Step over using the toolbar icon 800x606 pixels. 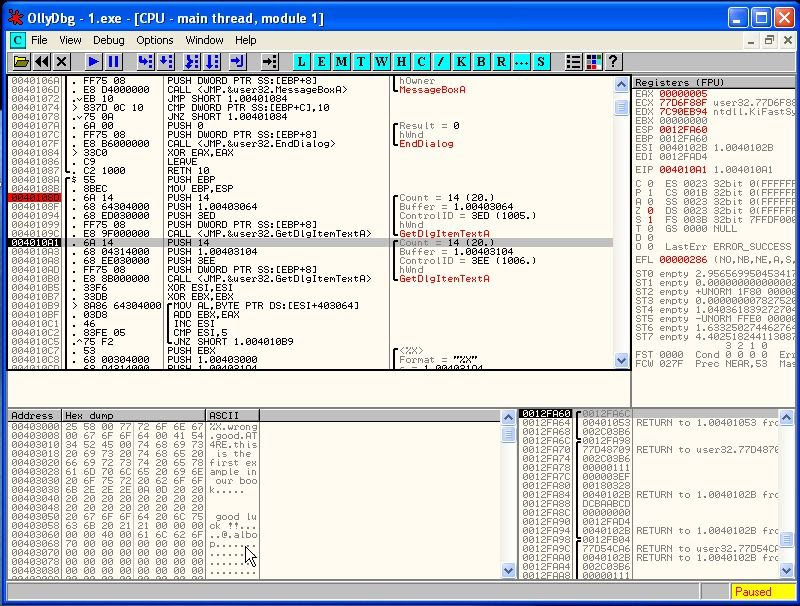(166, 62)
